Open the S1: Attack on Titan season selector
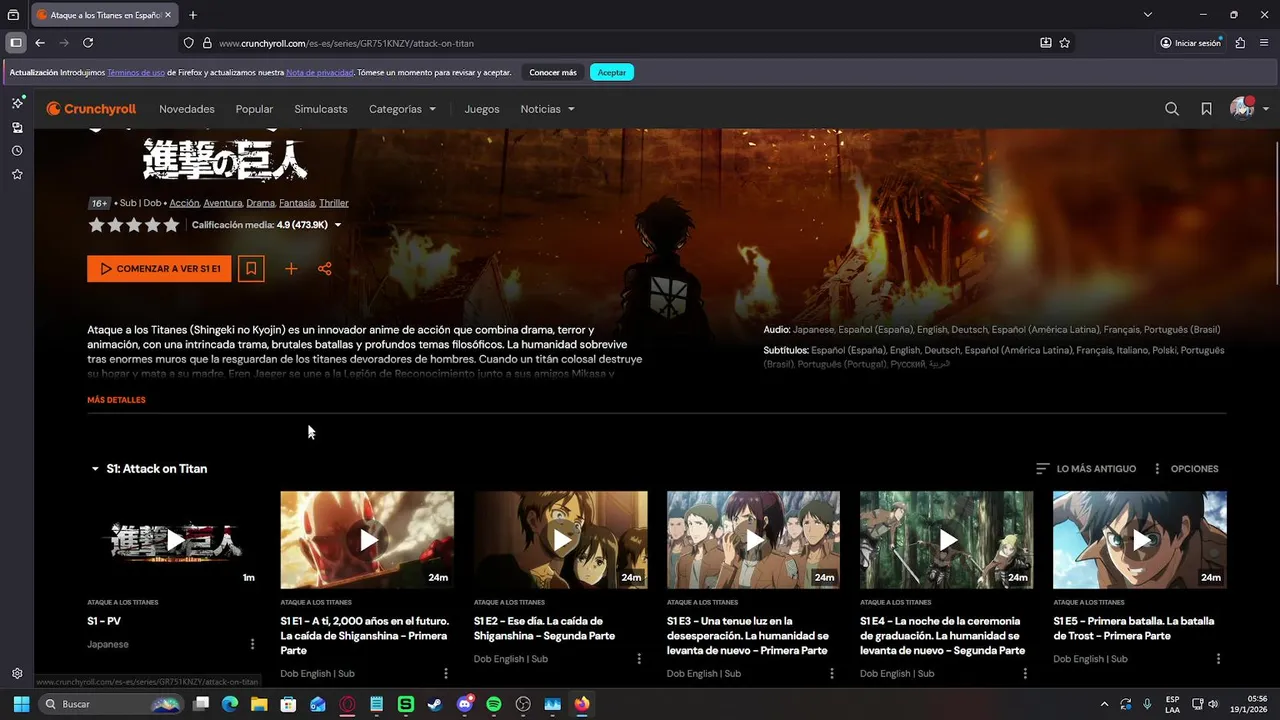This screenshot has width=1280, height=720. tap(149, 469)
